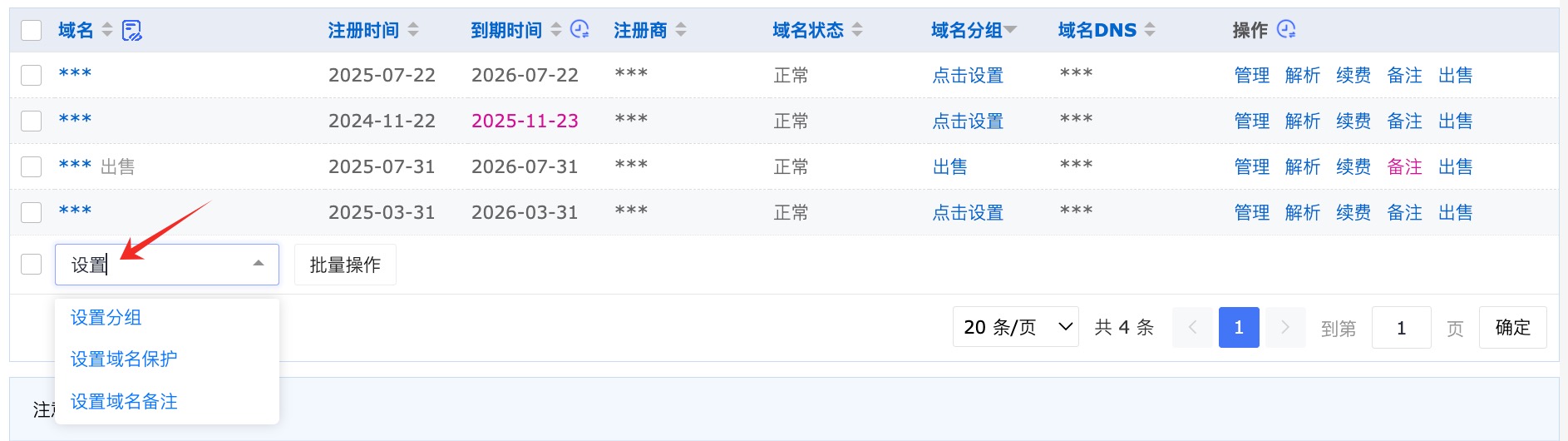Viewport: 1568px width, 441px height.
Task: Click 续费 on the row expiring 2025-11-23
Action: pyautogui.click(x=1353, y=121)
